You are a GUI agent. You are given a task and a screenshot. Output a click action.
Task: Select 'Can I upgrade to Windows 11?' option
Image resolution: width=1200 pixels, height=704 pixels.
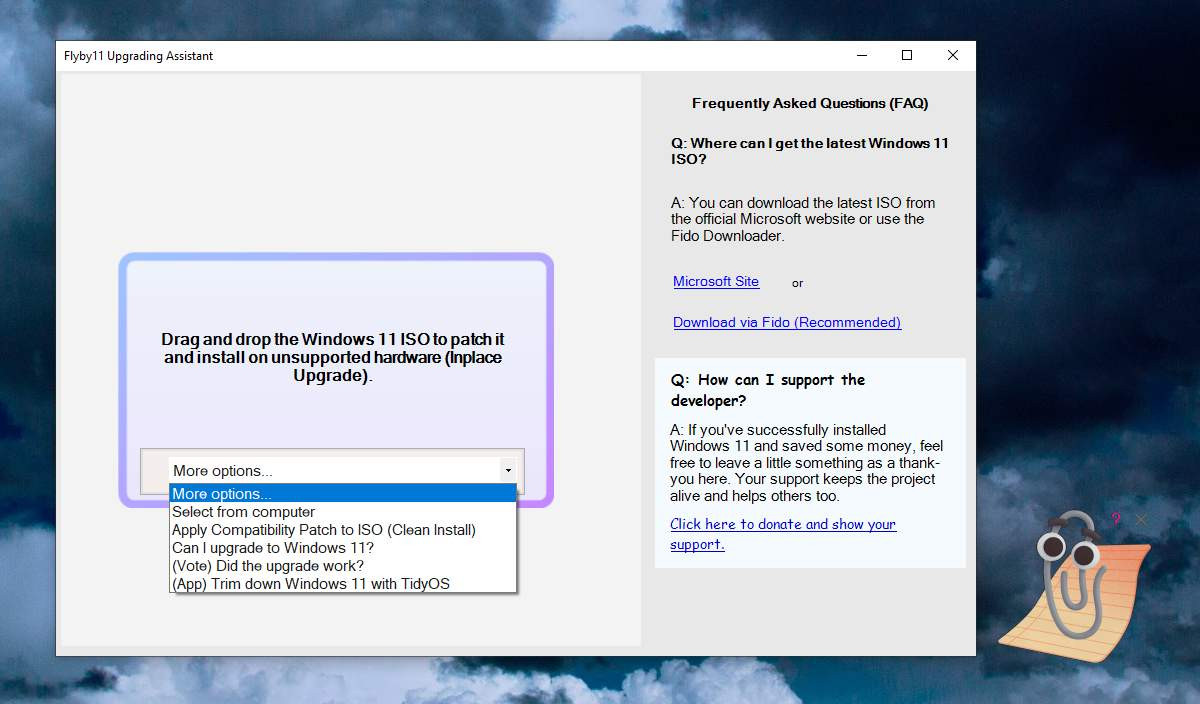[x=343, y=548]
